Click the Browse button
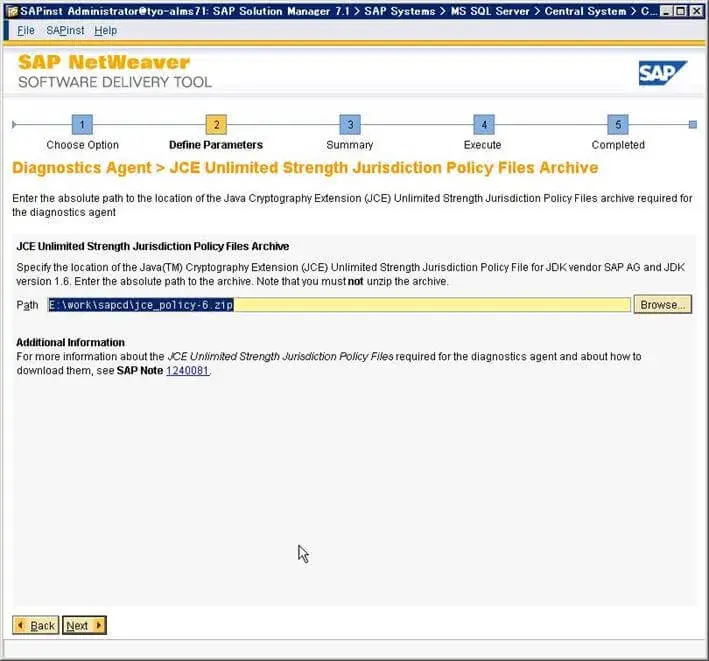 click(662, 305)
